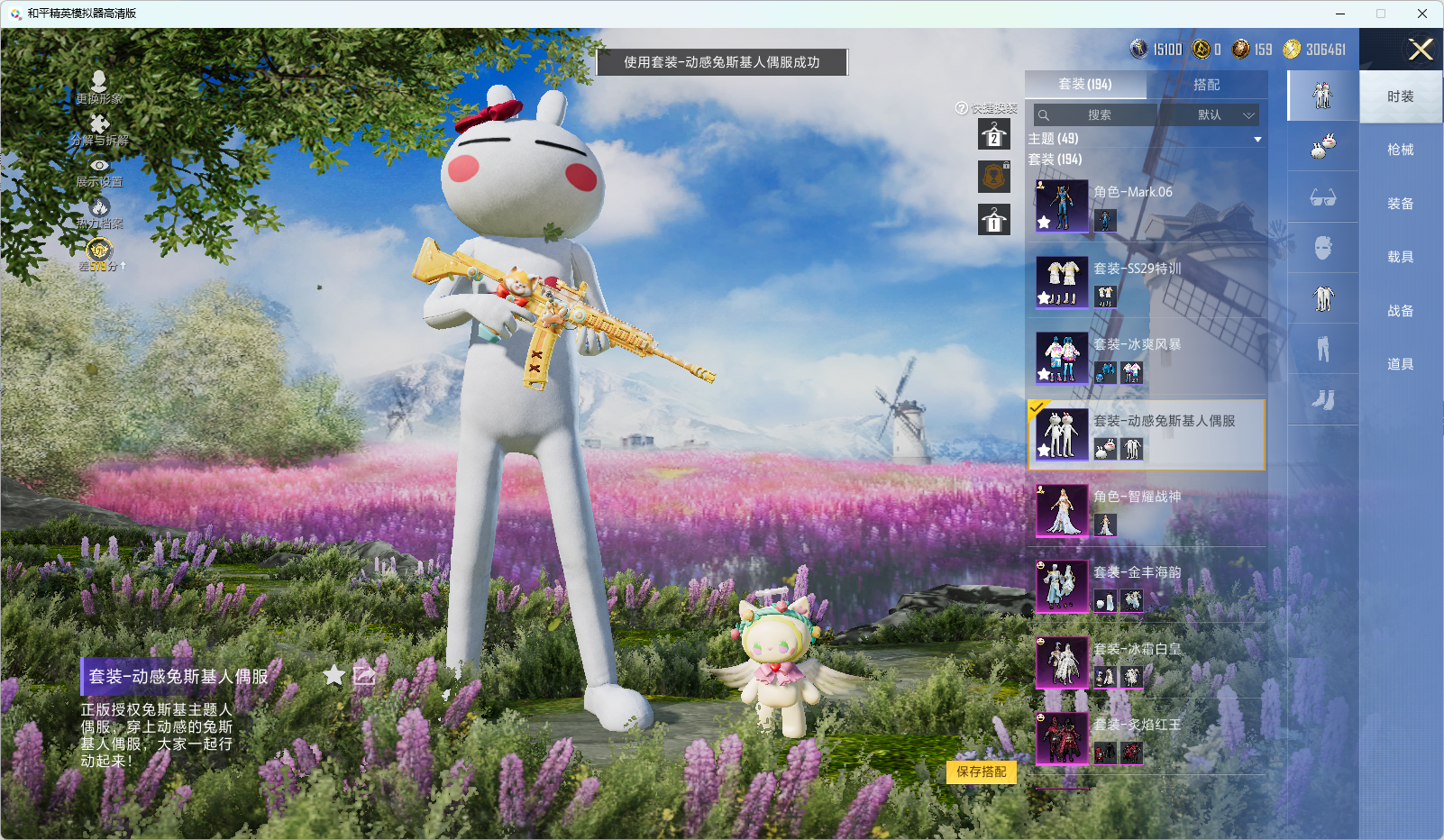Share the outfit using the share icon
The width and height of the screenshot is (1444, 840).
[x=364, y=675]
